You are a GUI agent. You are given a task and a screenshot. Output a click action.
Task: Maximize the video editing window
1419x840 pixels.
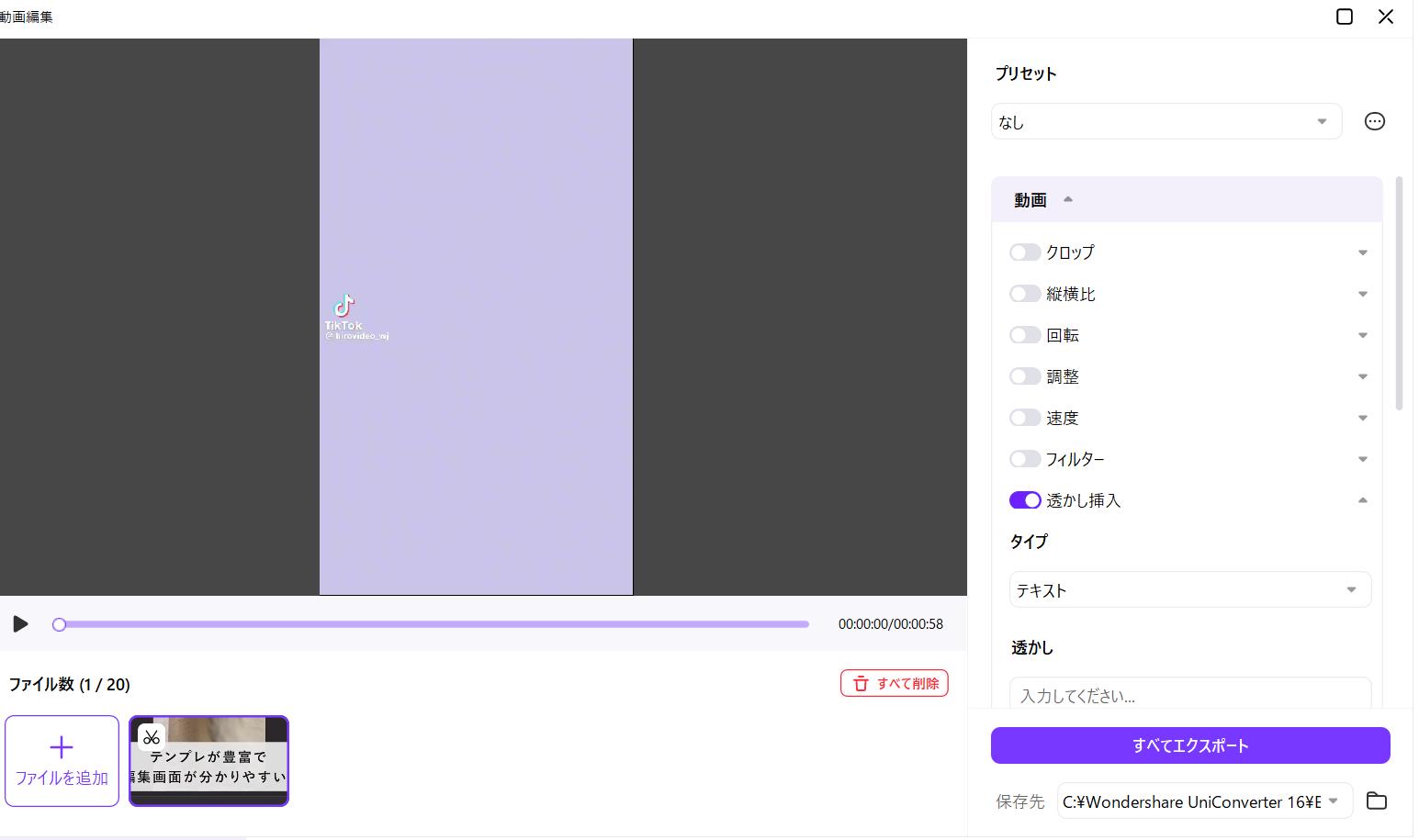pos(1344,17)
